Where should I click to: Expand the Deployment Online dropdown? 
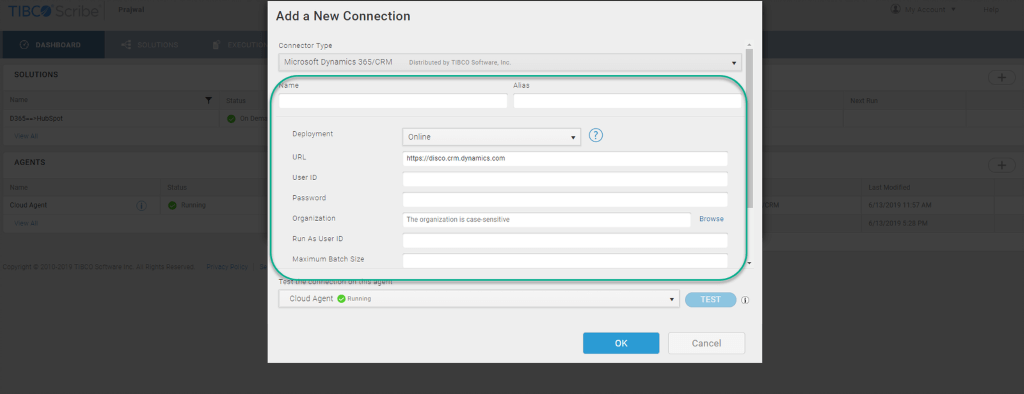pyautogui.click(x=491, y=137)
